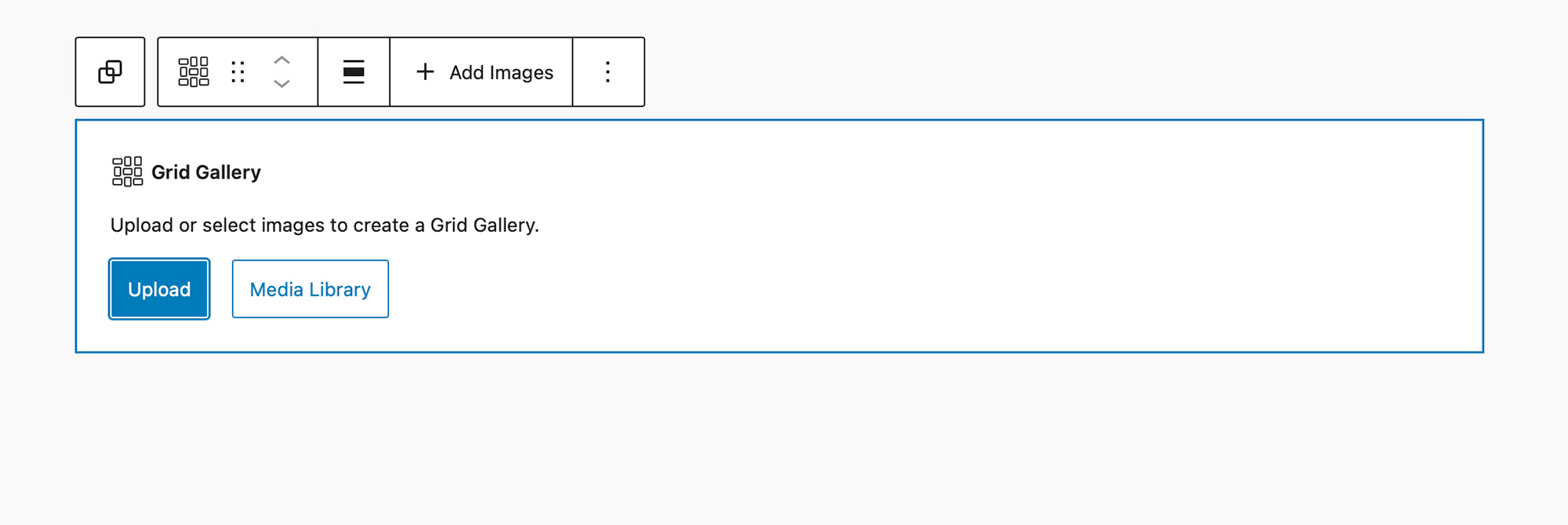This screenshot has width=1568, height=525.
Task: Click the blank canvas right of the toolbar
Action: pyautogui.click(x=1098, y=72)
